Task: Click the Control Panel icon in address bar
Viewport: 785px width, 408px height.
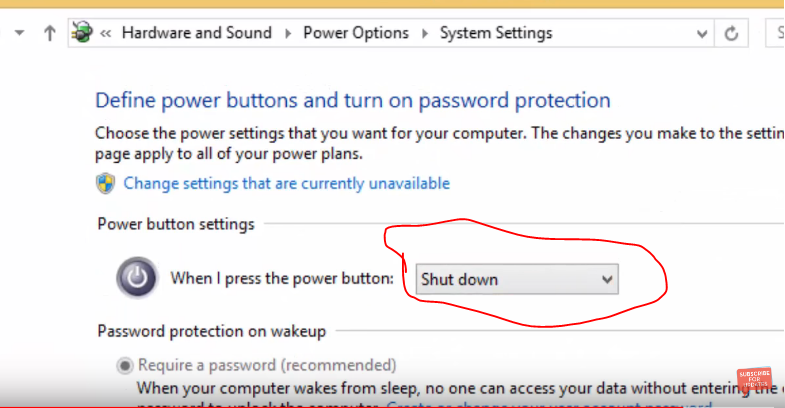Action: 83,33
